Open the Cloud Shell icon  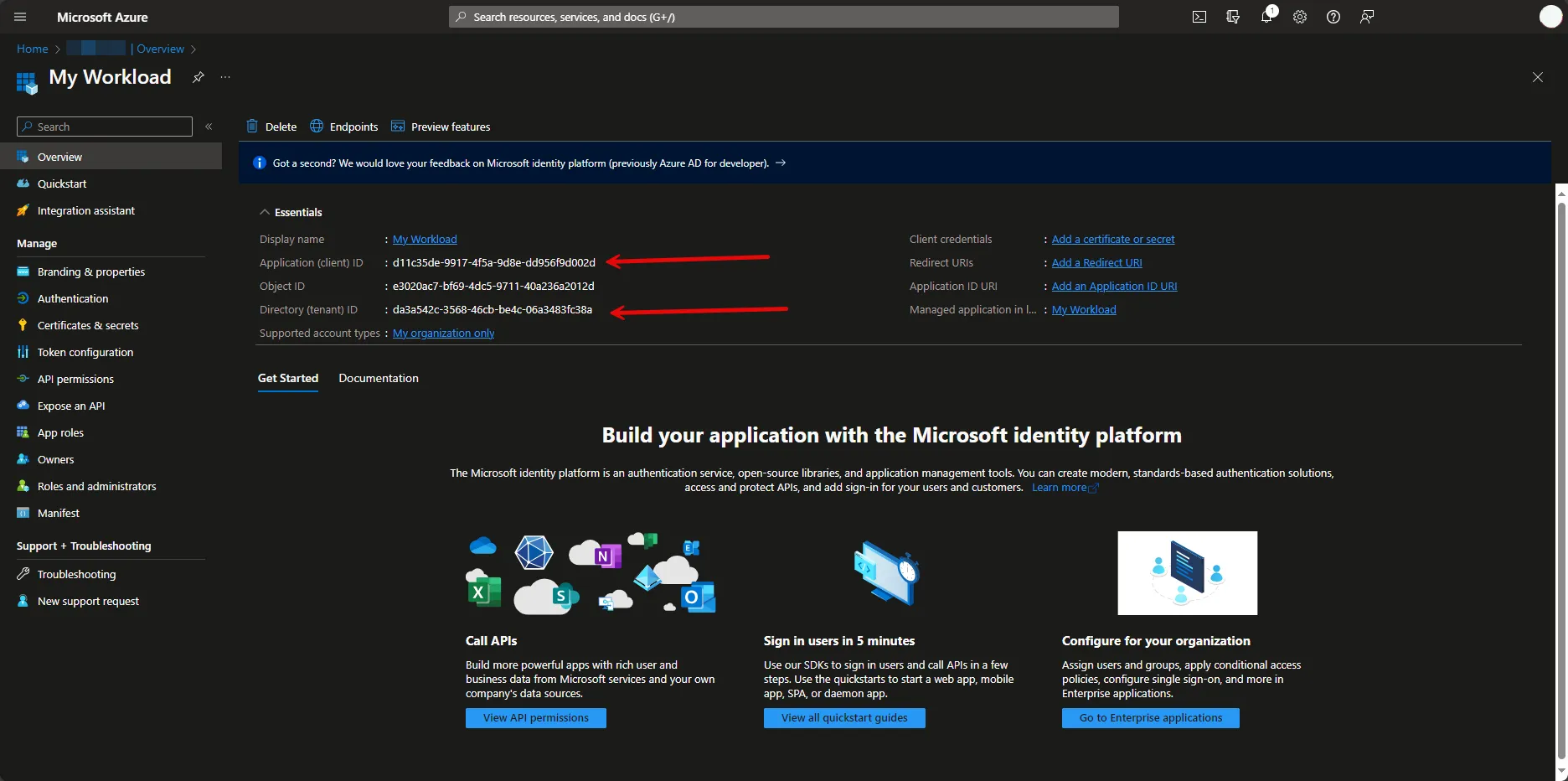(x=1199, y=17)
